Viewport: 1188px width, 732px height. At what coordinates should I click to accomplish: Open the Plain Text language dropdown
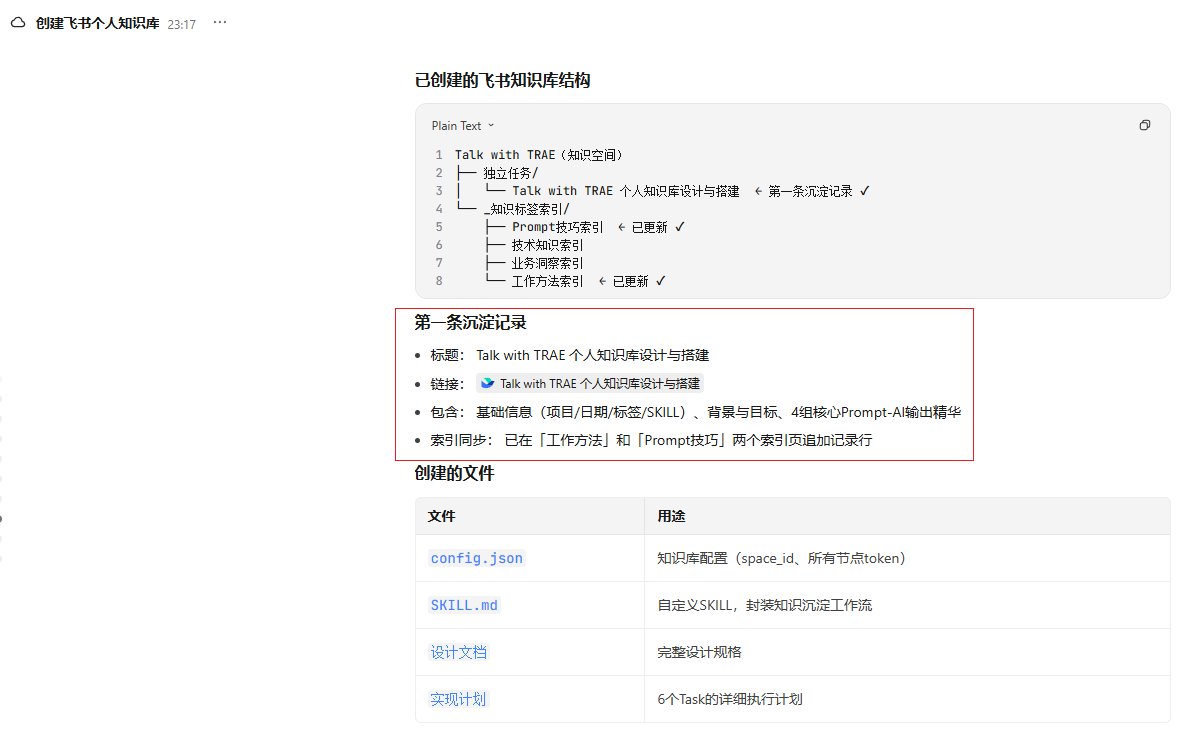coord(463,126)
